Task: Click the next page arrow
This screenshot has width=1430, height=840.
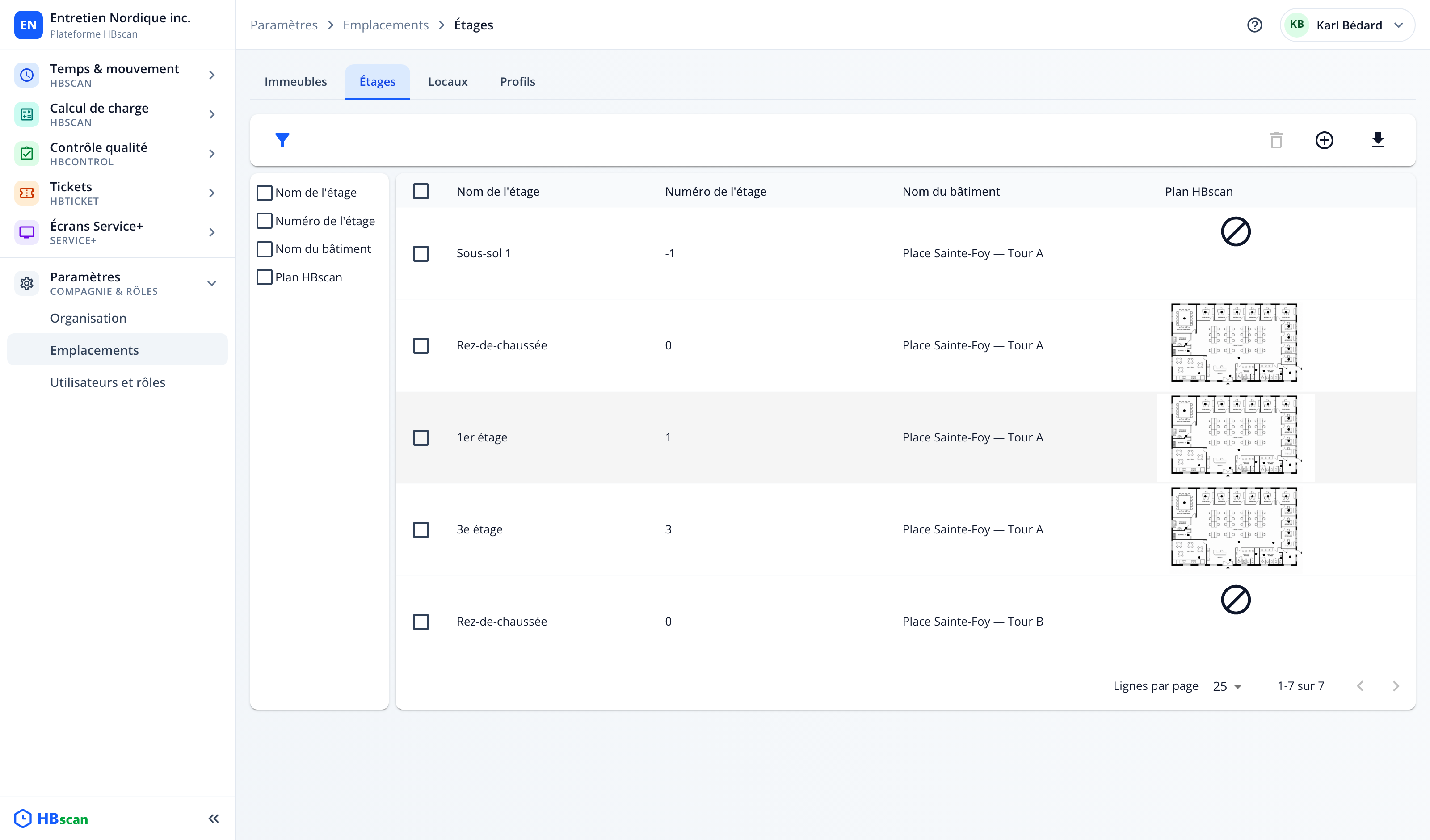Action: tap(1396, 685)
